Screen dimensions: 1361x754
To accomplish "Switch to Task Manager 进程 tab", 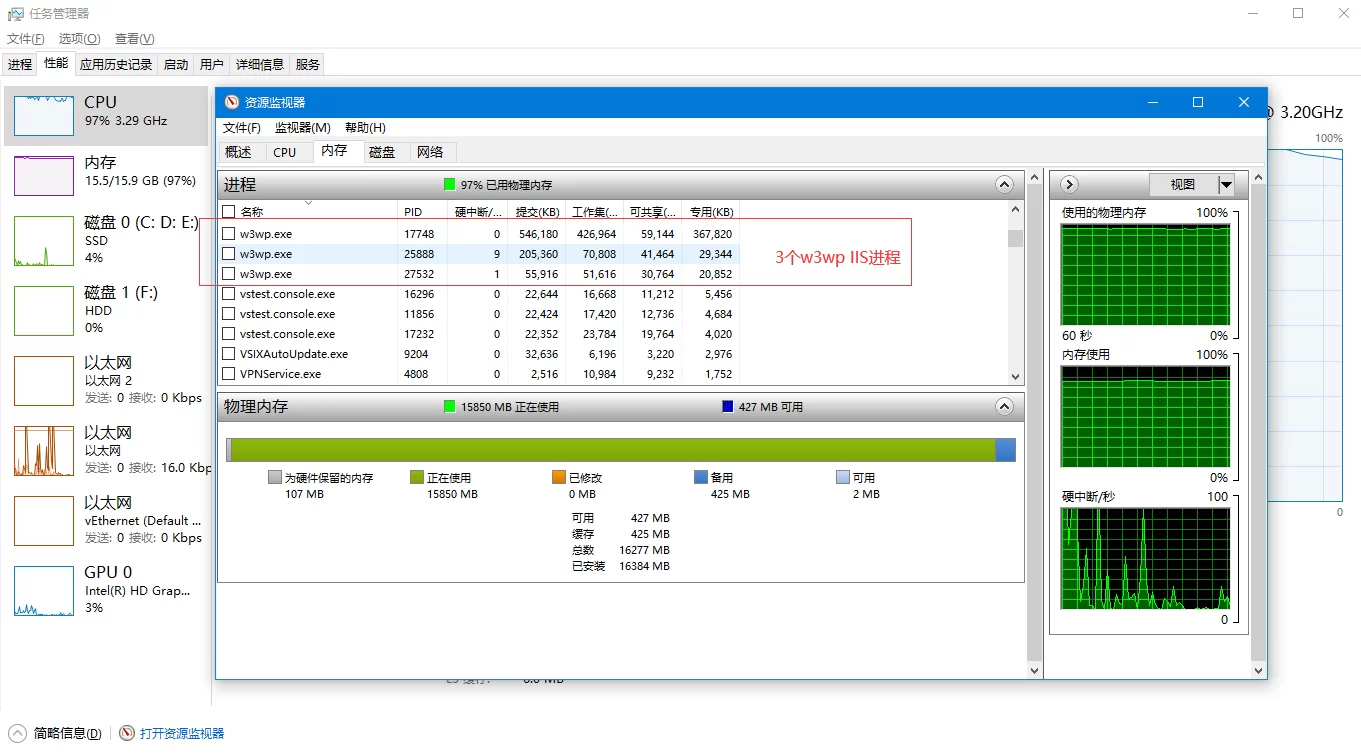I will [x=20, y=65].
